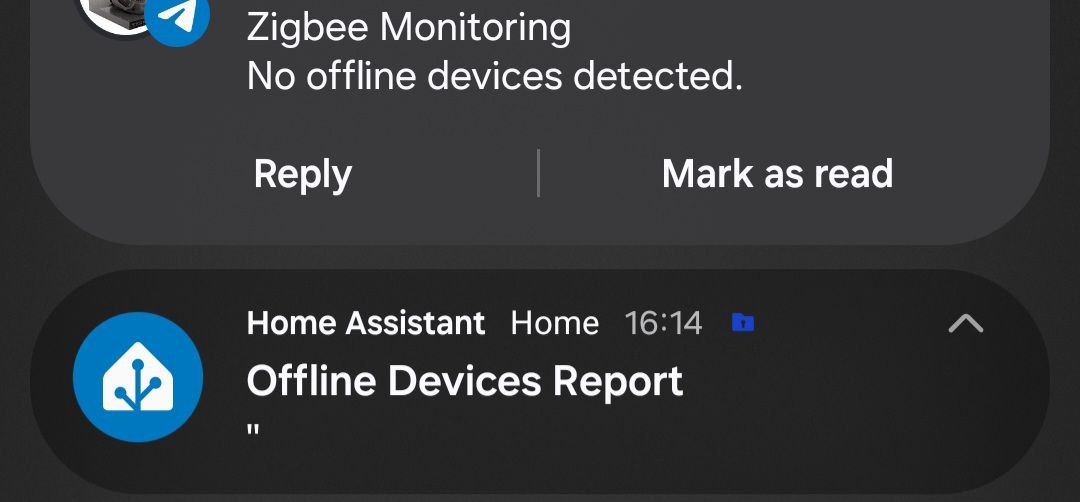Click divider between Reply and Mark as read

(539, 174)
